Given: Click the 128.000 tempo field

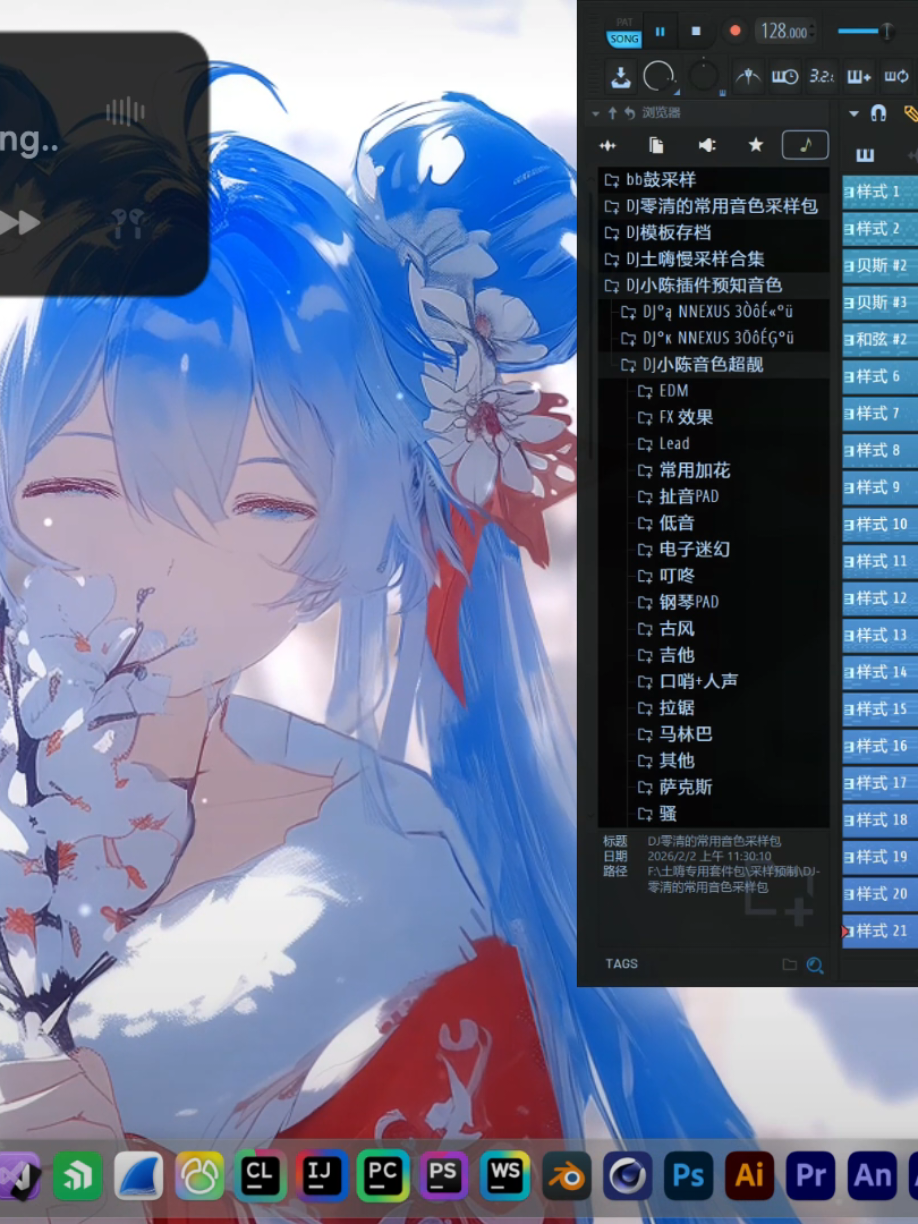Looking at the screenshot, I should (784, 31).
